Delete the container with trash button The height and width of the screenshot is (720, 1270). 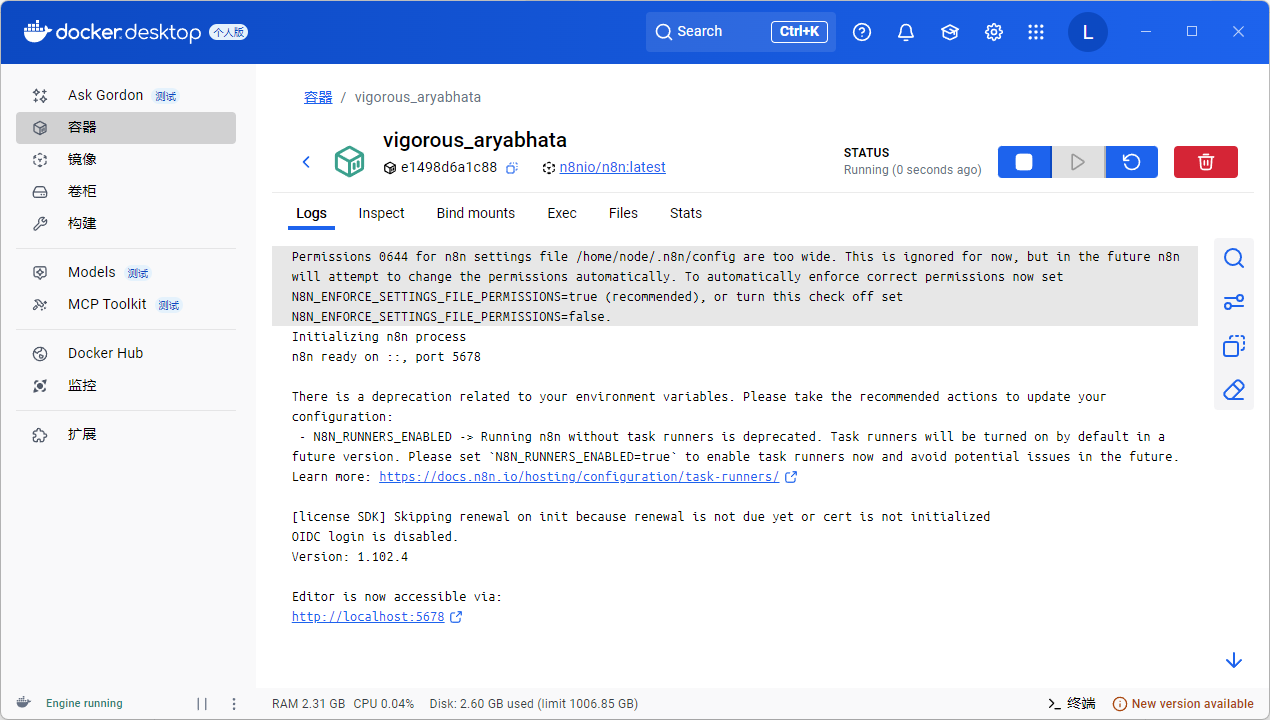pyautogui.click(x=1205, y=162)
